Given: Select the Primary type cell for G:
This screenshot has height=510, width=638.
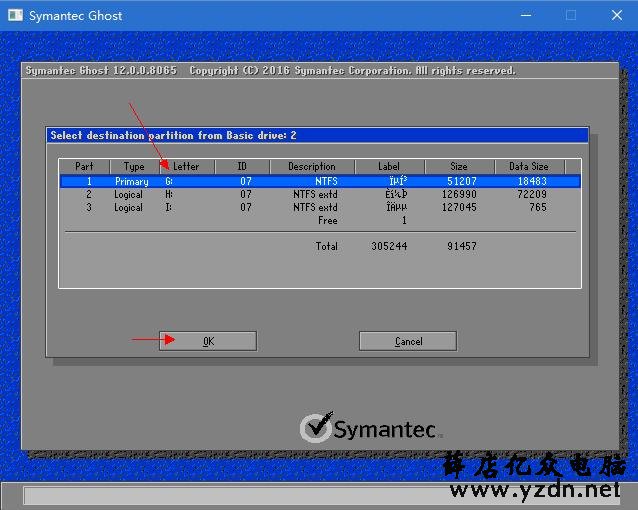Looking at the screenshot, I should [x=131, y=181].
